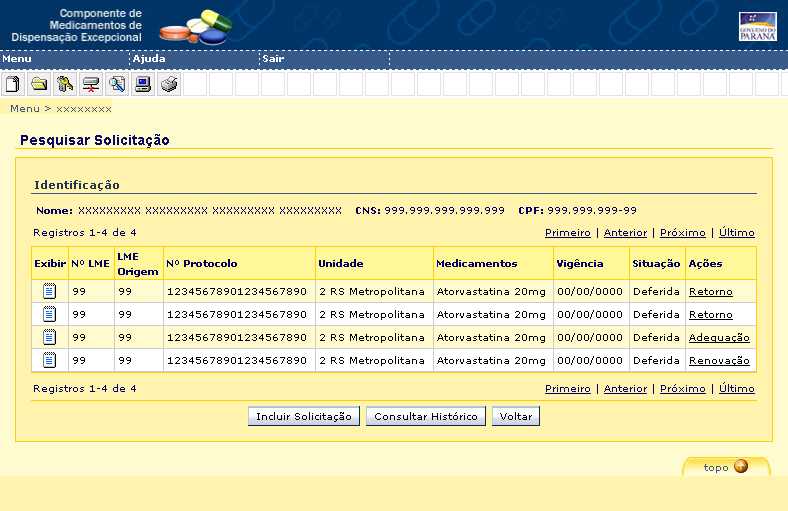Click the computer monitor toolbar icon
The height and width of the screenshot is (511, 788).
143,84
